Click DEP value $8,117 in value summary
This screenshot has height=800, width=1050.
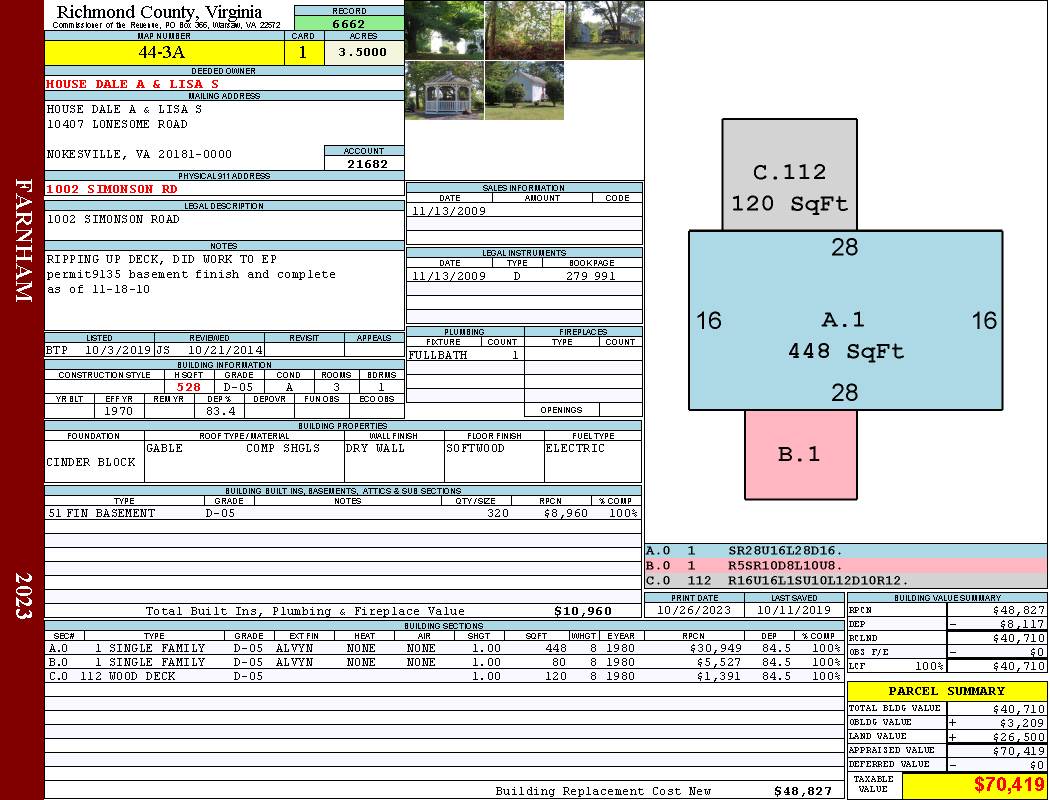(x=1022, y=624)
